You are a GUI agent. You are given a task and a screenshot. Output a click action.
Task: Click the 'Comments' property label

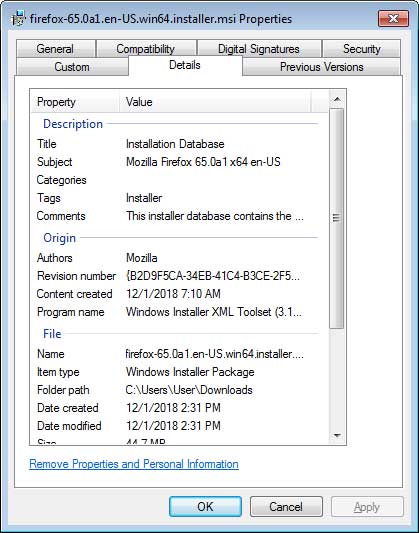pyautogui.click(x=61, y=216)
